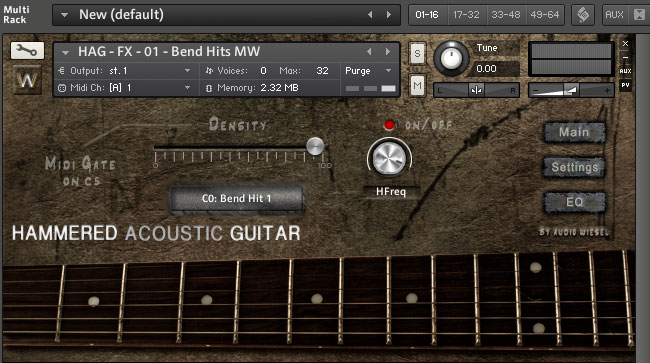Open instrument edit mode with wrench icon
Image resolution: width=650 pixels, height=363 pixels.
coord(27,51)
